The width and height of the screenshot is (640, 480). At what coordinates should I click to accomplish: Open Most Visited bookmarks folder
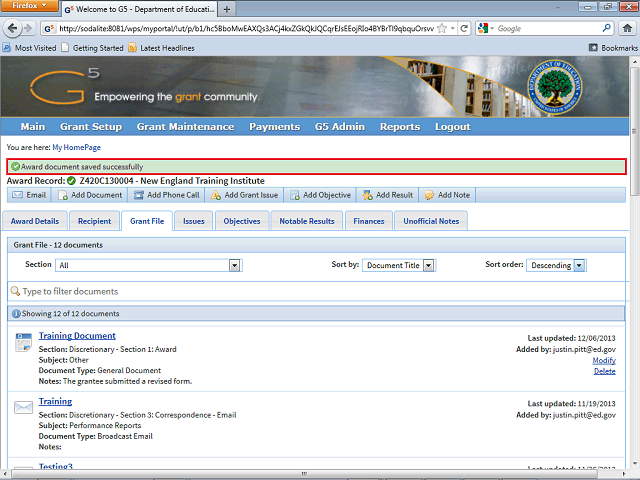point(29,48)
